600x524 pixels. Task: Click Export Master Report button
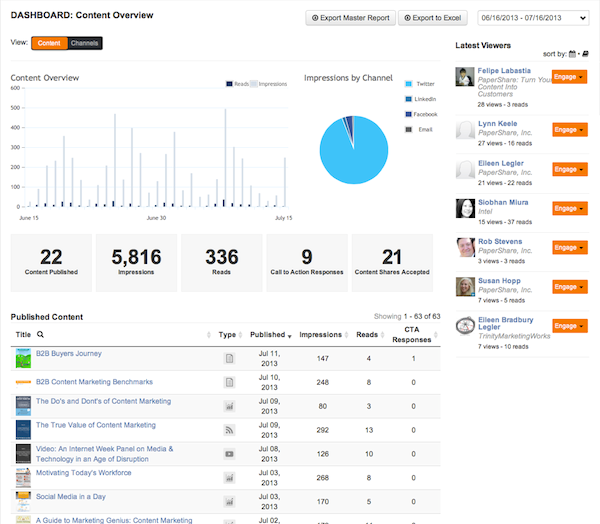(350, 18)
